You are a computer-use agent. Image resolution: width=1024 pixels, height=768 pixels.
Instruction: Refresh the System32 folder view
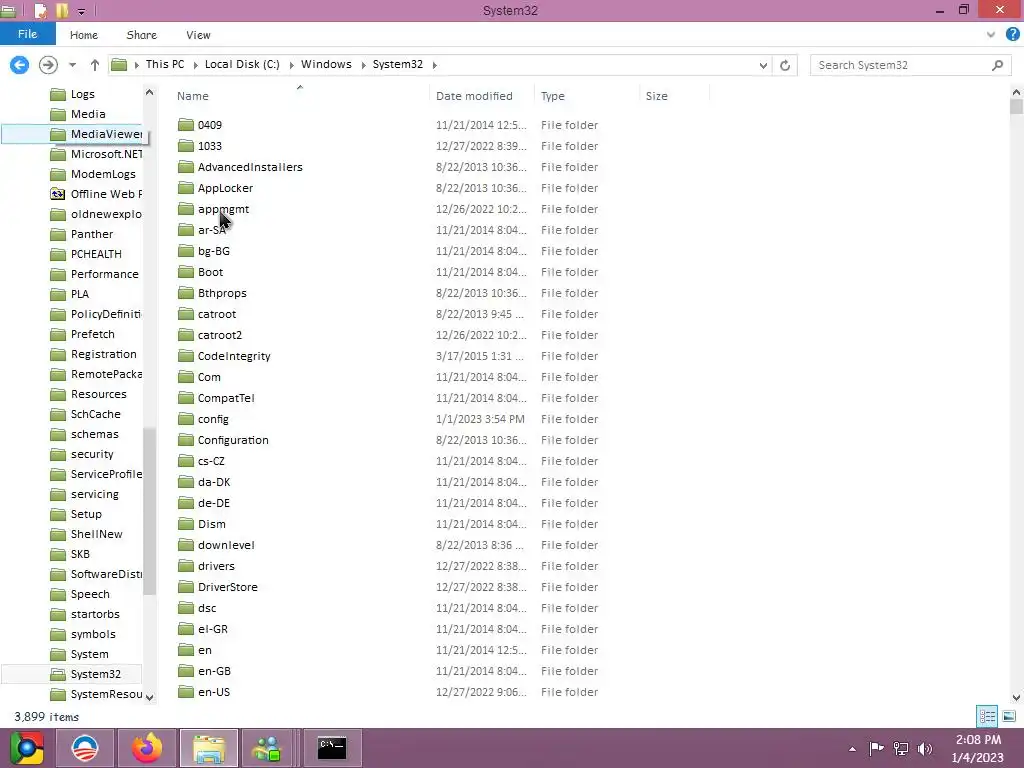785,65
